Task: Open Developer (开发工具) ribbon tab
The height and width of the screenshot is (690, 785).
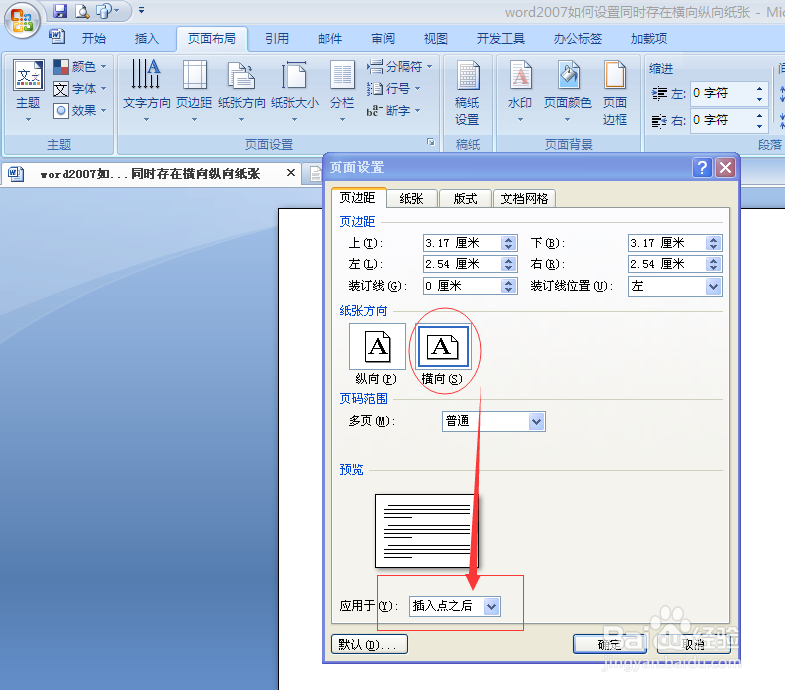Action: point(501,39)
